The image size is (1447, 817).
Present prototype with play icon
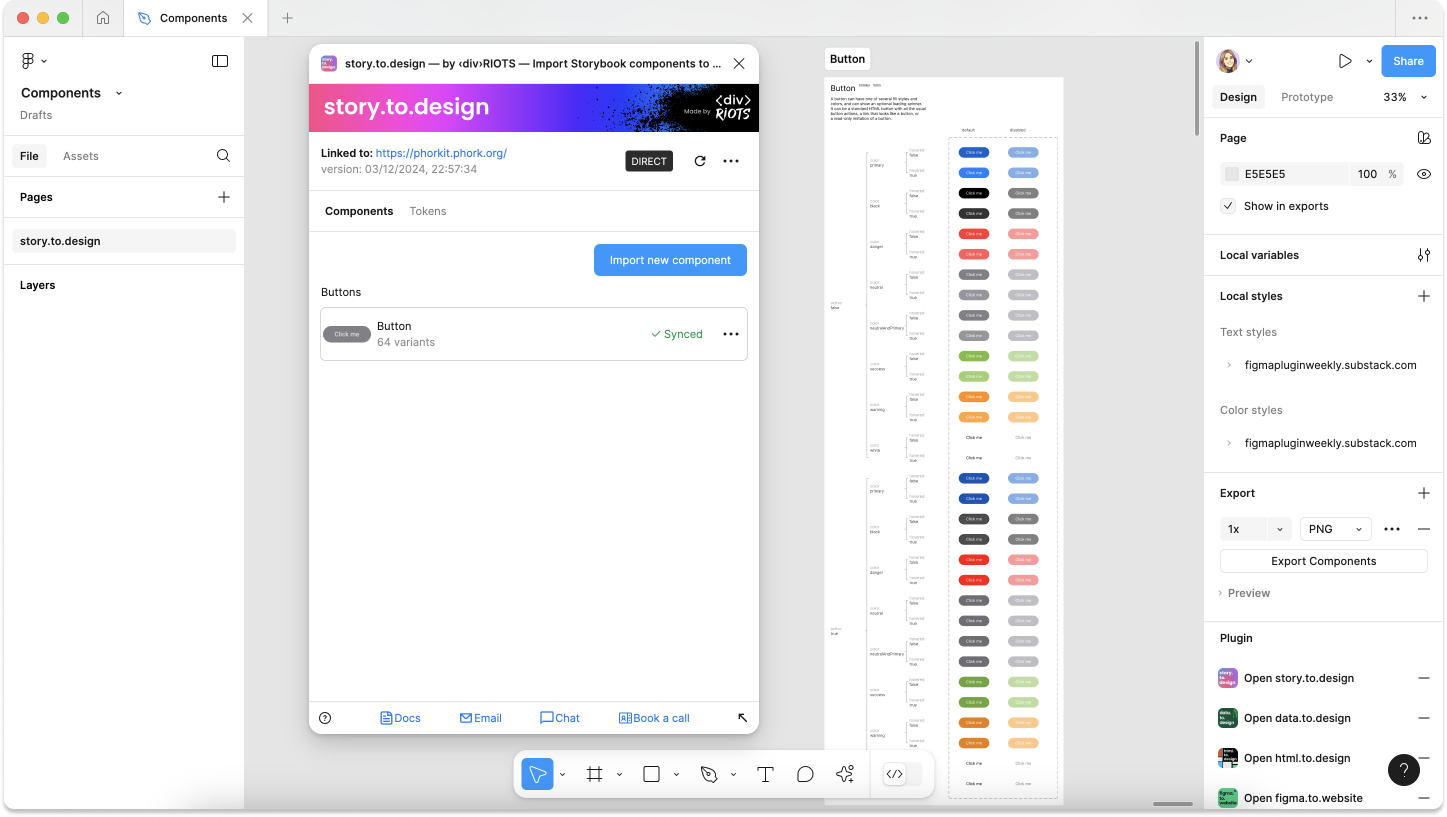click(1345, 61)
